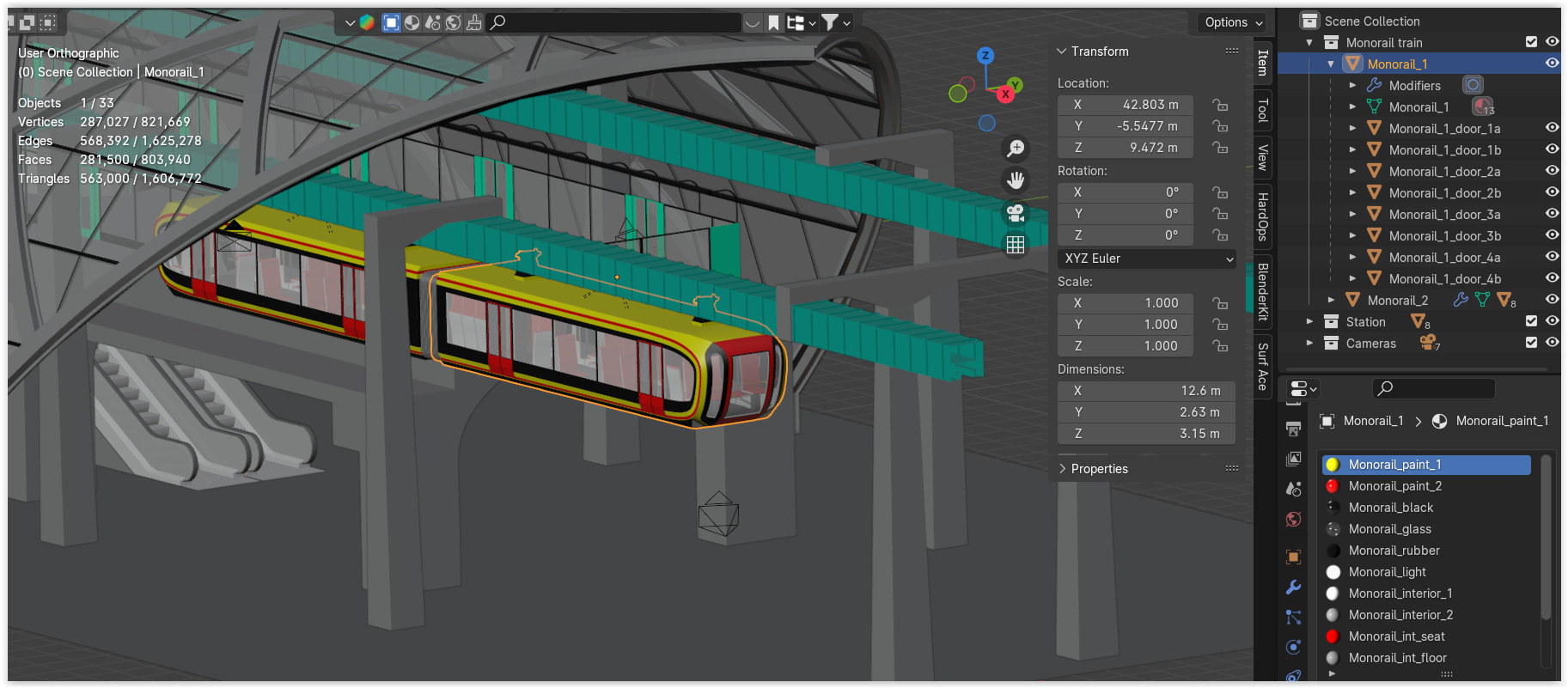Hide Monorail_1_door_3b in the viewport
The width and height of the screenshot is (1568, 688).
coord(1553,235)
